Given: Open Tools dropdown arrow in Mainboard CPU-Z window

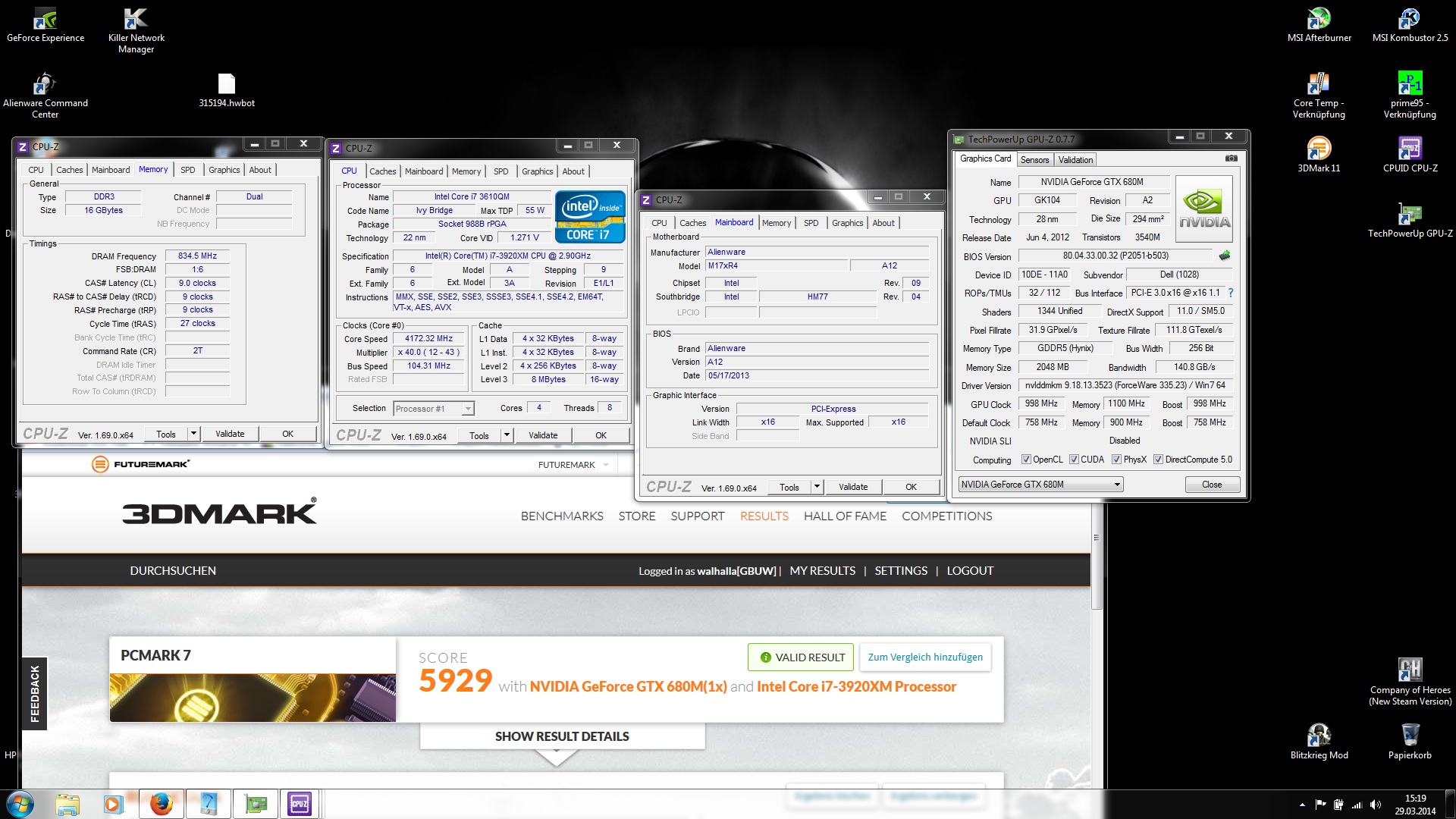Looking at the screenshot, I should 817,487.
